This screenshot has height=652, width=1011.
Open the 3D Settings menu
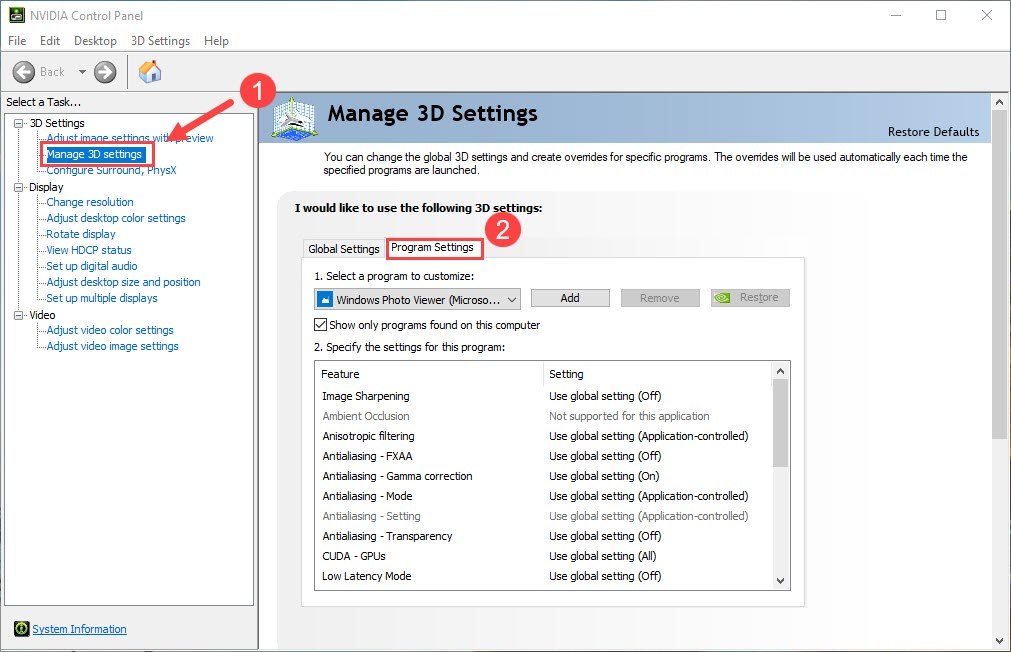[161, 41]
